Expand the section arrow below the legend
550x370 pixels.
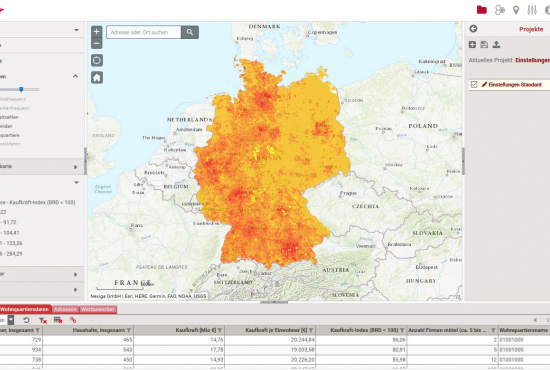pos(75,274)
